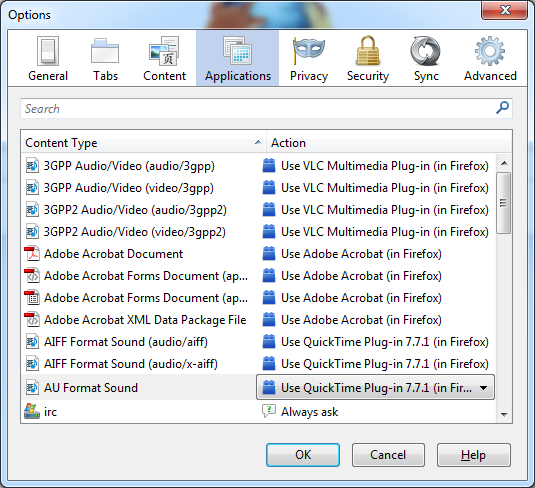Select the 3GPP Audio/Video (video/3gpp) text
Image resolution: width=535 pixels, height=488 pixels.
pyautogui.click(x=128, y=188)
